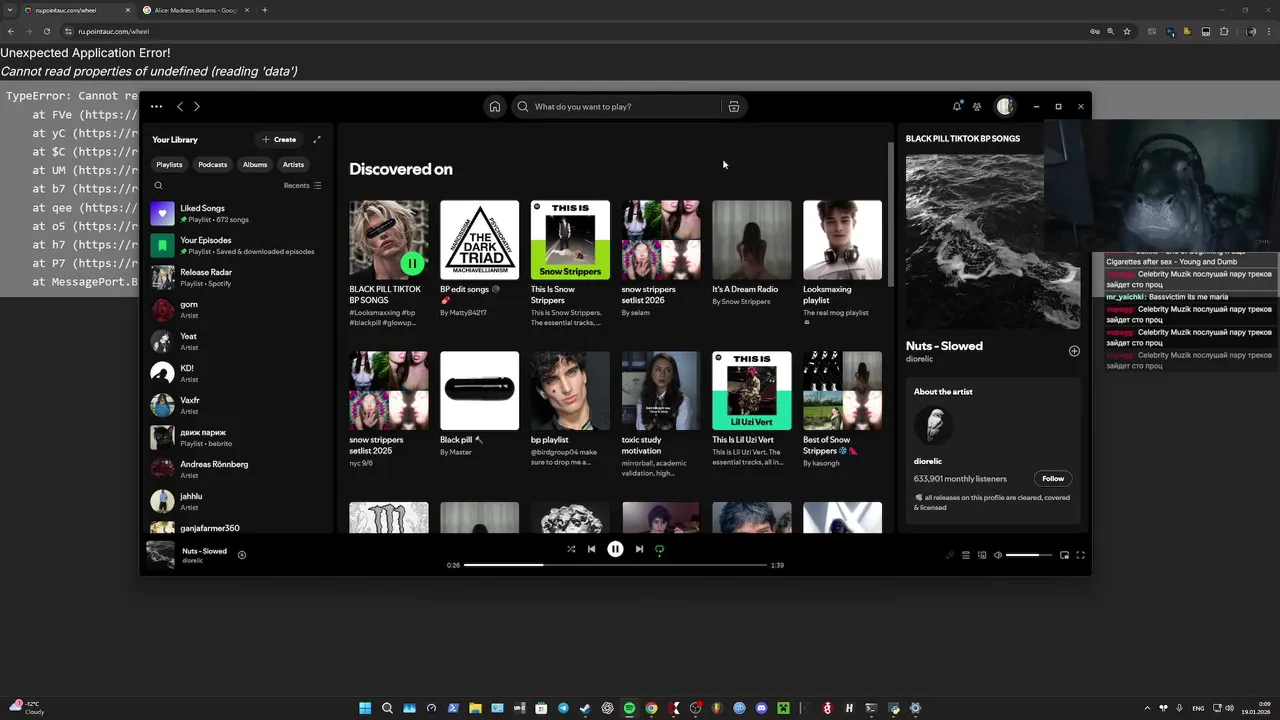The height and width of the screenshot is (720, 1280).
Task: Open This Is Lil Uzi Vert card
Action: (x=752, y=410)
